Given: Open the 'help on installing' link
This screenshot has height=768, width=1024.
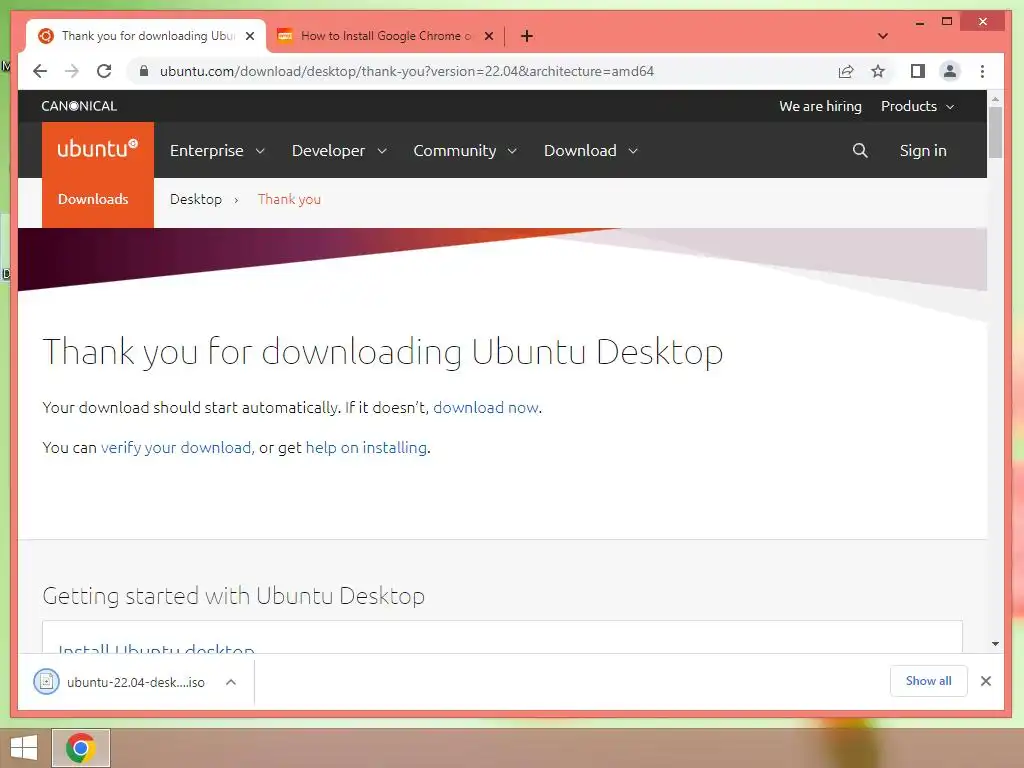Looking at the screenshot, I should click(366, 447).
